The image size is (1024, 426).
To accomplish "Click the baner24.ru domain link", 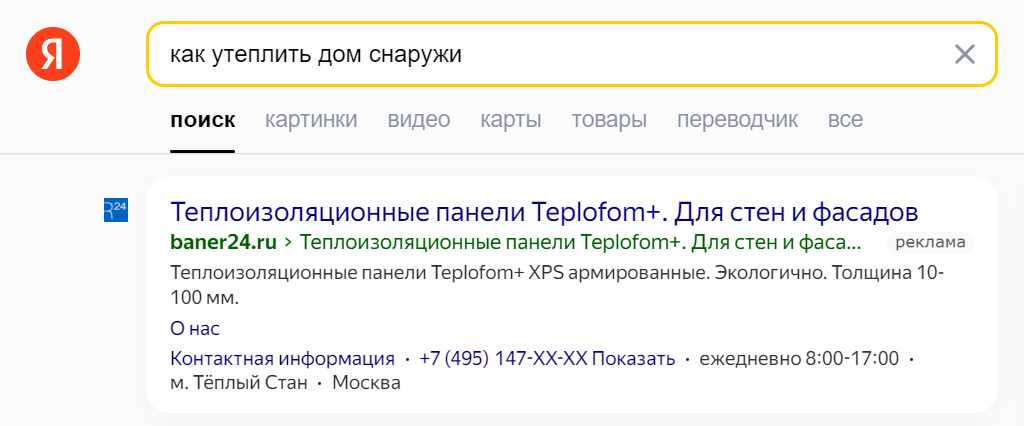I will pos(223,243).
